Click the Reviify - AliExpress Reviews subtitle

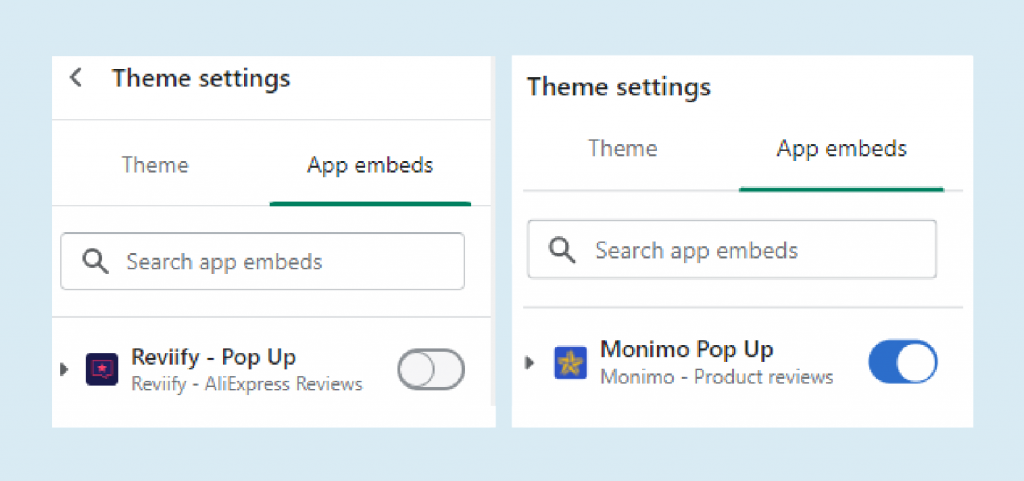[246, 384]
